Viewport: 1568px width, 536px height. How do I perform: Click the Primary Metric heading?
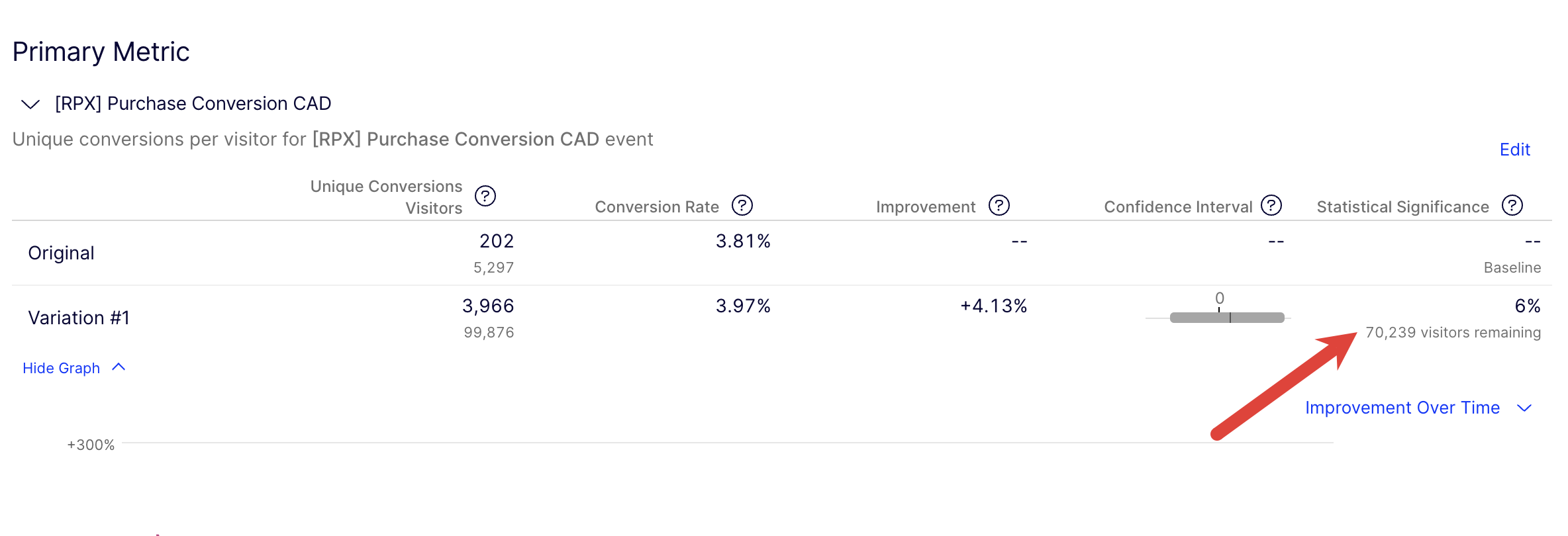[x=101, y=52]
